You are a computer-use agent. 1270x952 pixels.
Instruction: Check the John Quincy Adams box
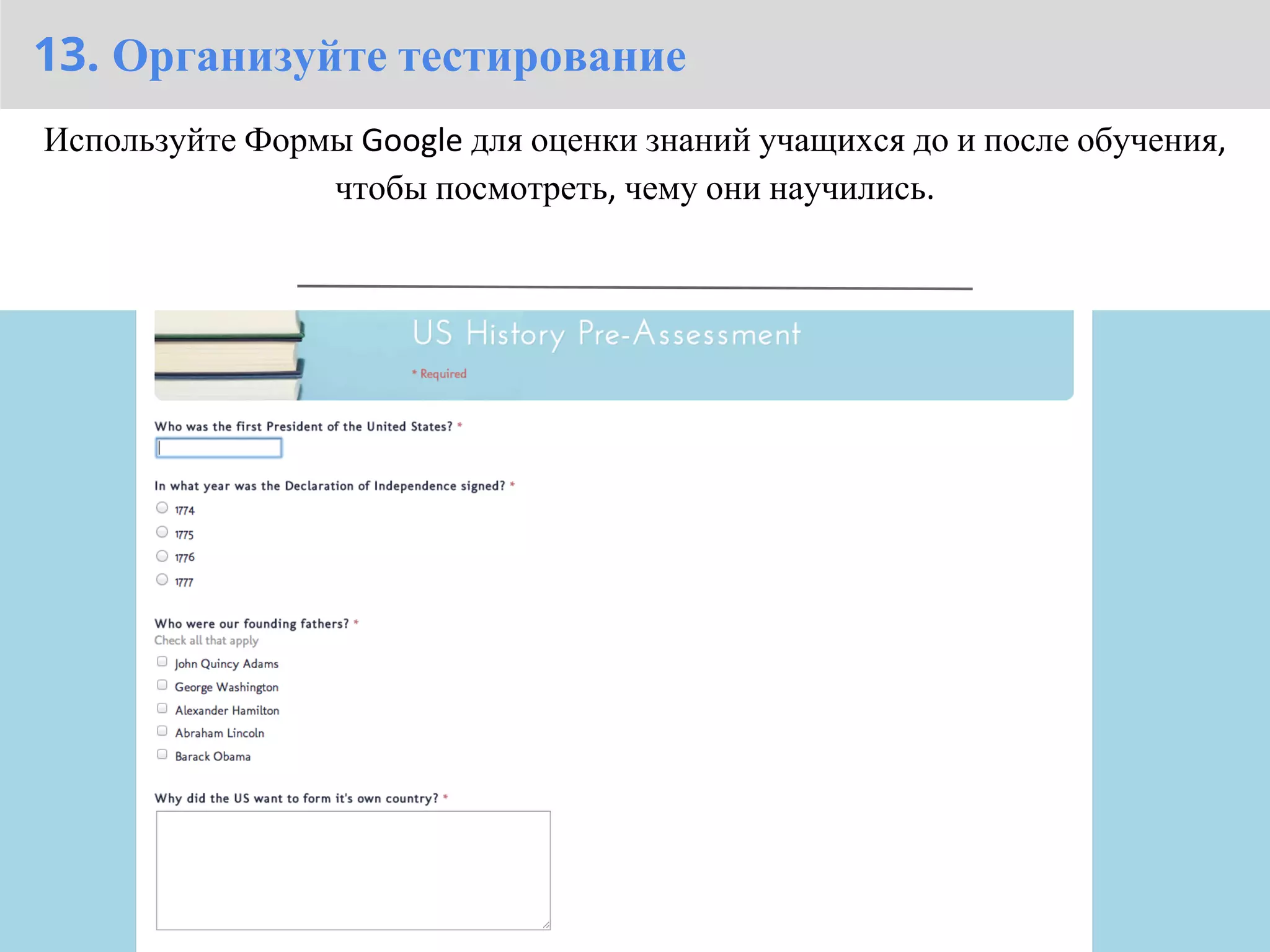(x=162, y=661)
